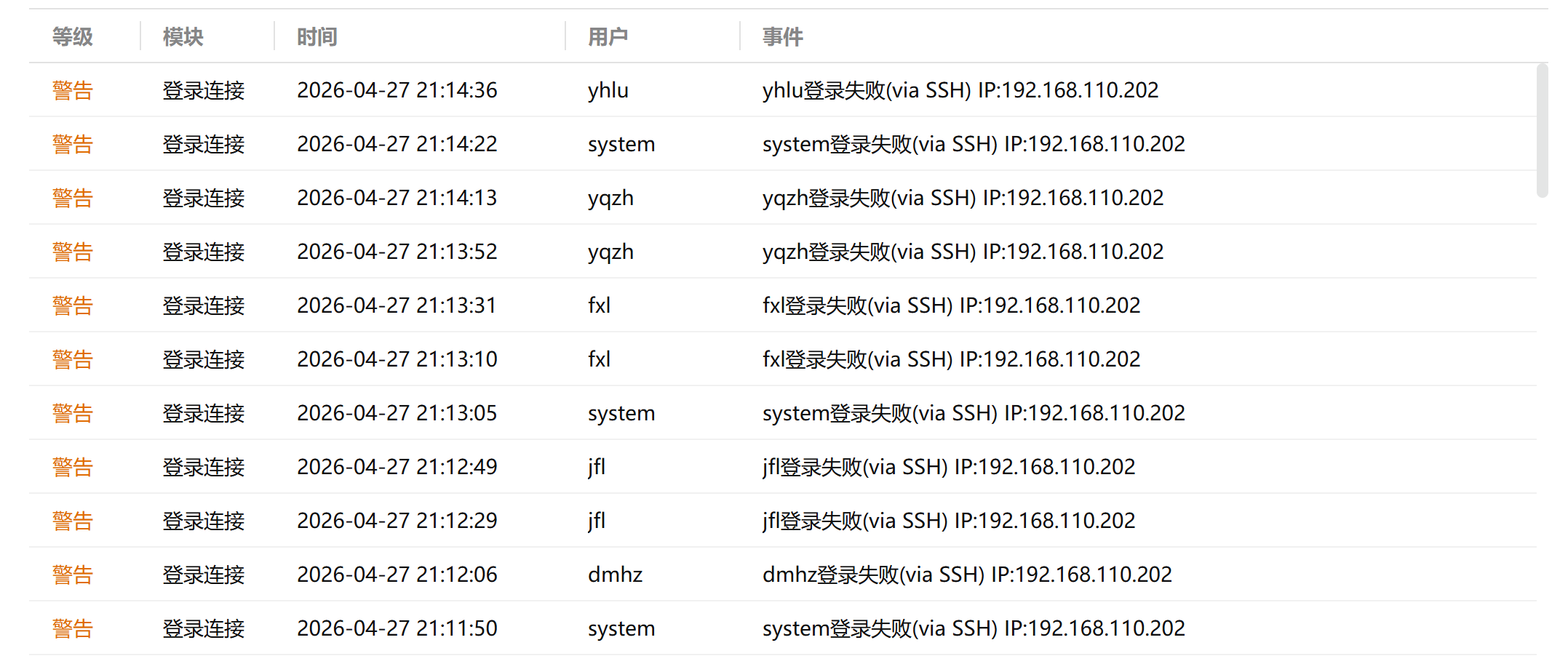
Task: Click the vertical scrollbar thumb
Action: coord(1542,131)
